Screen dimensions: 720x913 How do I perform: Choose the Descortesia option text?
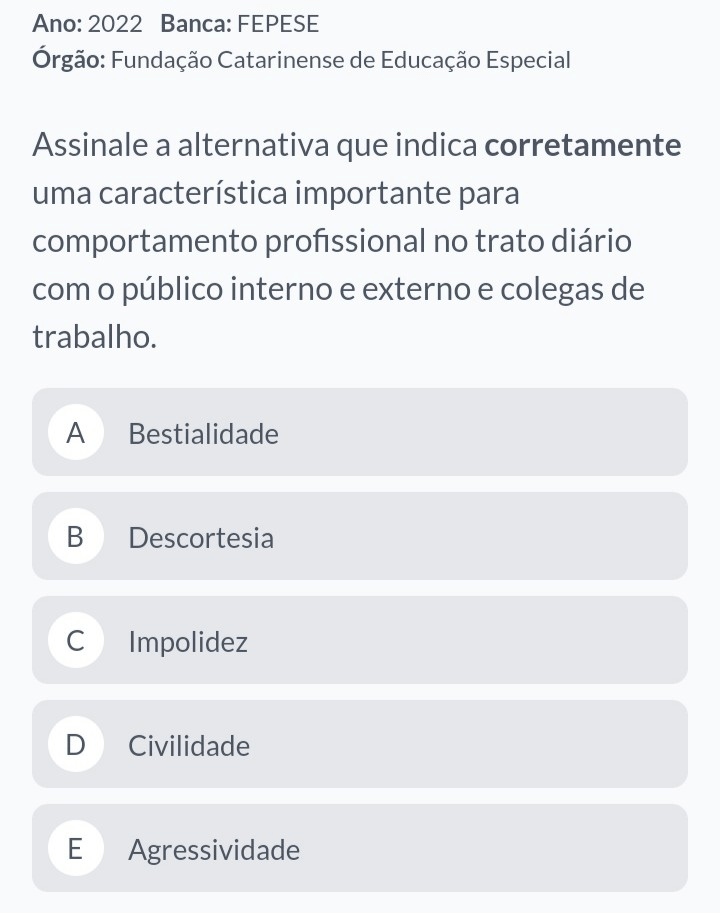point(201,538)
